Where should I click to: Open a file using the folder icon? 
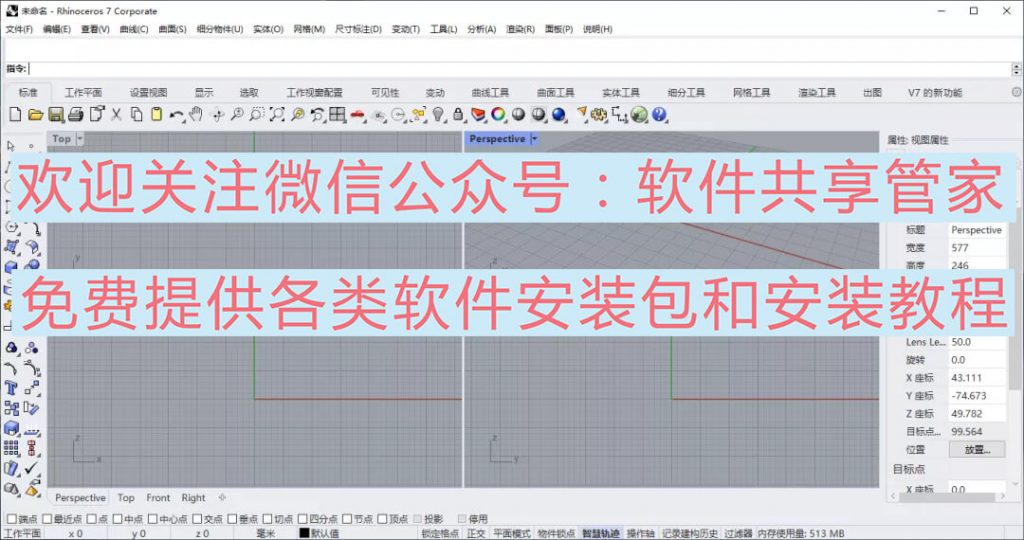tap(35, 115)
